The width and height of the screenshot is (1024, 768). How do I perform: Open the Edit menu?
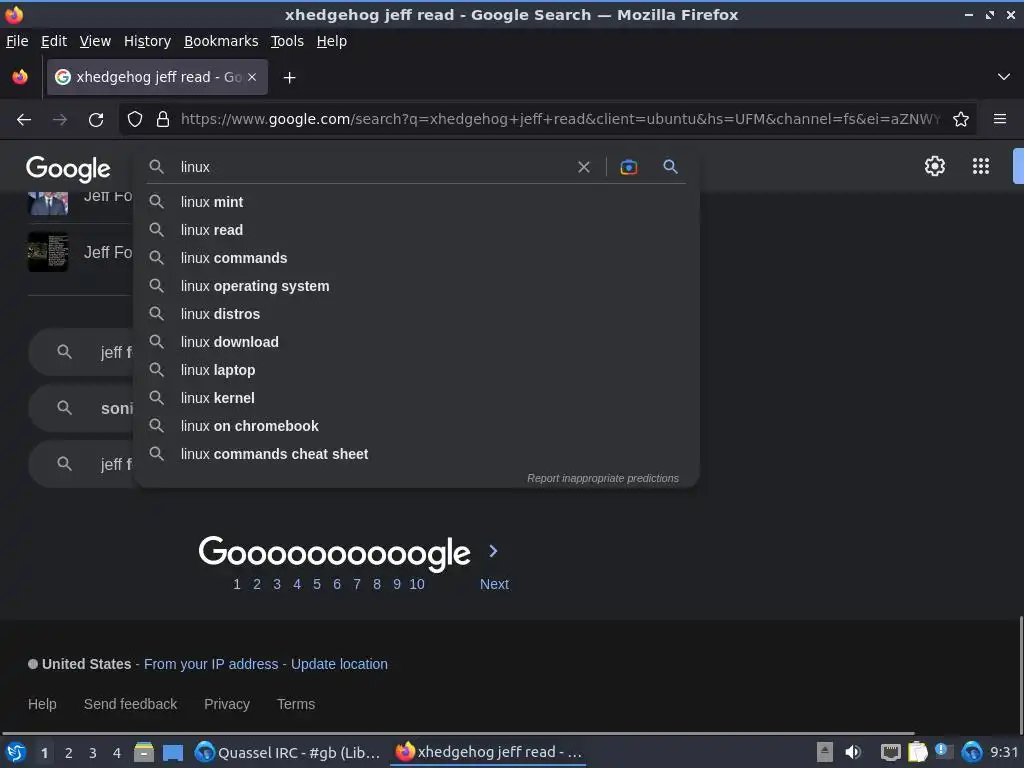pyautogui.click(x=54, y=41)
